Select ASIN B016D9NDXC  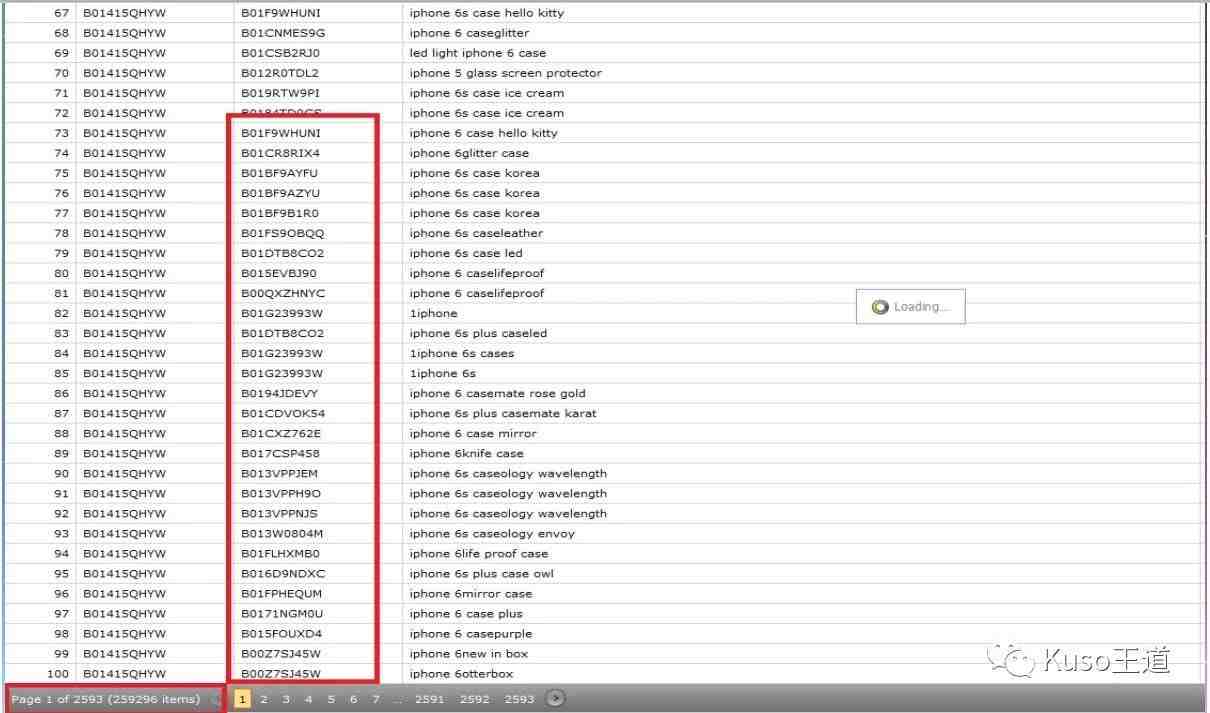[x=283, y=573]
